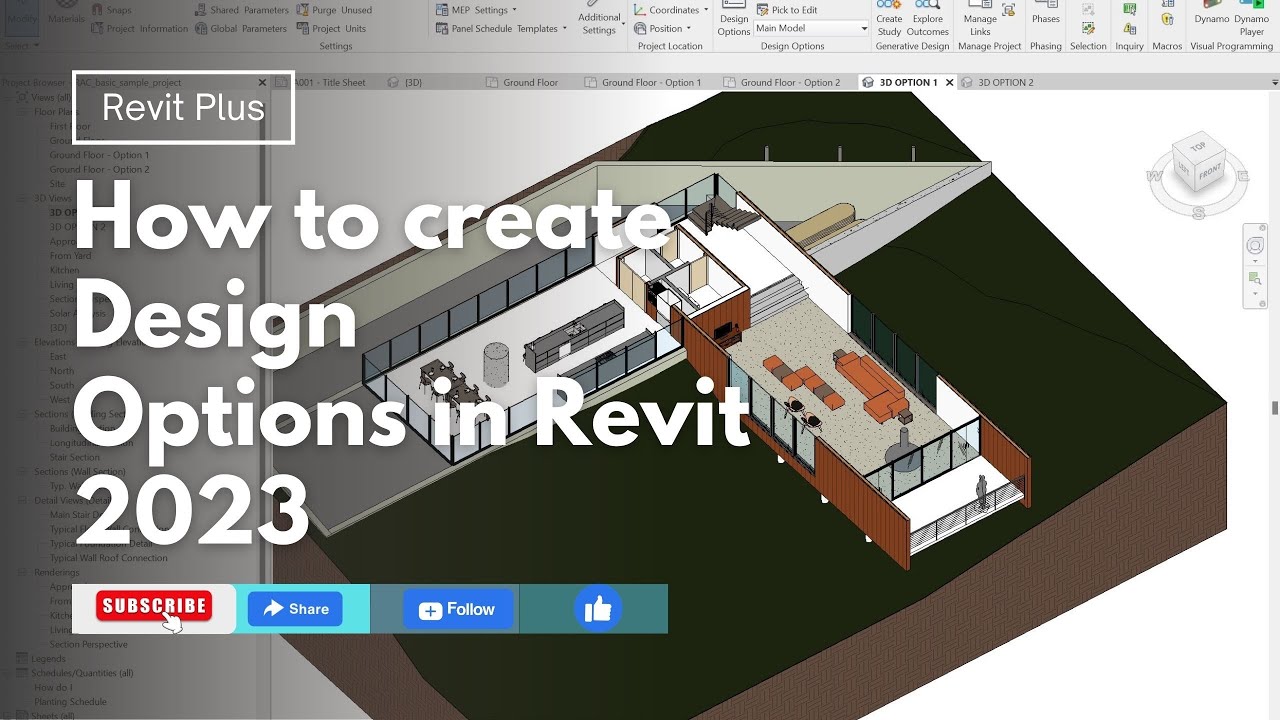The width and height of the screenshot is (1280, 720).
Task: Select Ground Floor - Option 2 in Project Browser
Action: 99,169
